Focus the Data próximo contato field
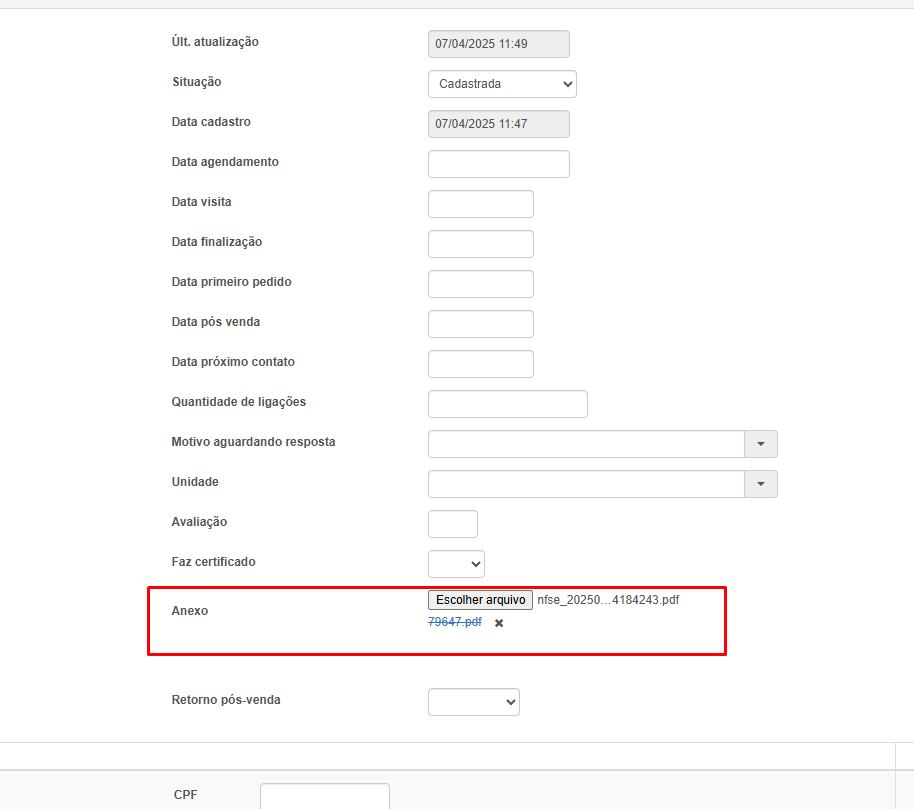This screenshot has width=914, height=809. 480,364
